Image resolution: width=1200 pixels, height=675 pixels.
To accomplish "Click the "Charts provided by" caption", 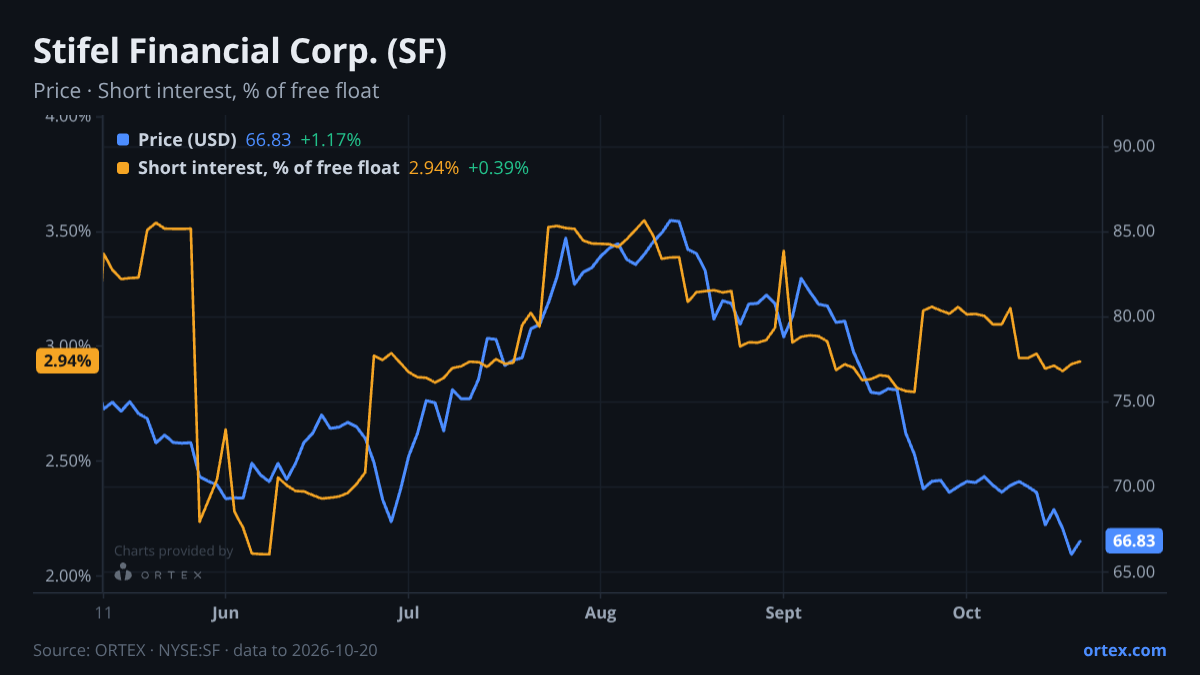I will click(173, 551).
